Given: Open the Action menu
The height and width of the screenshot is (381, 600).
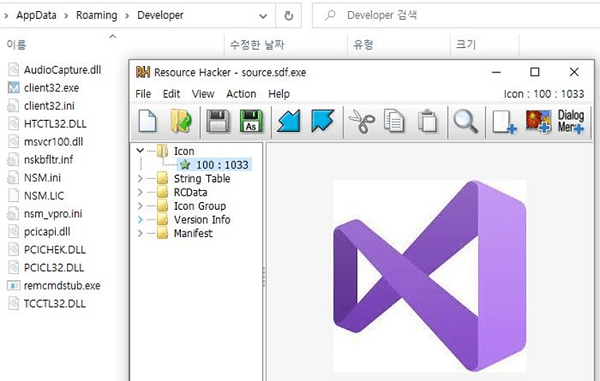Looking at the screenshot, I should coord(241,94).
